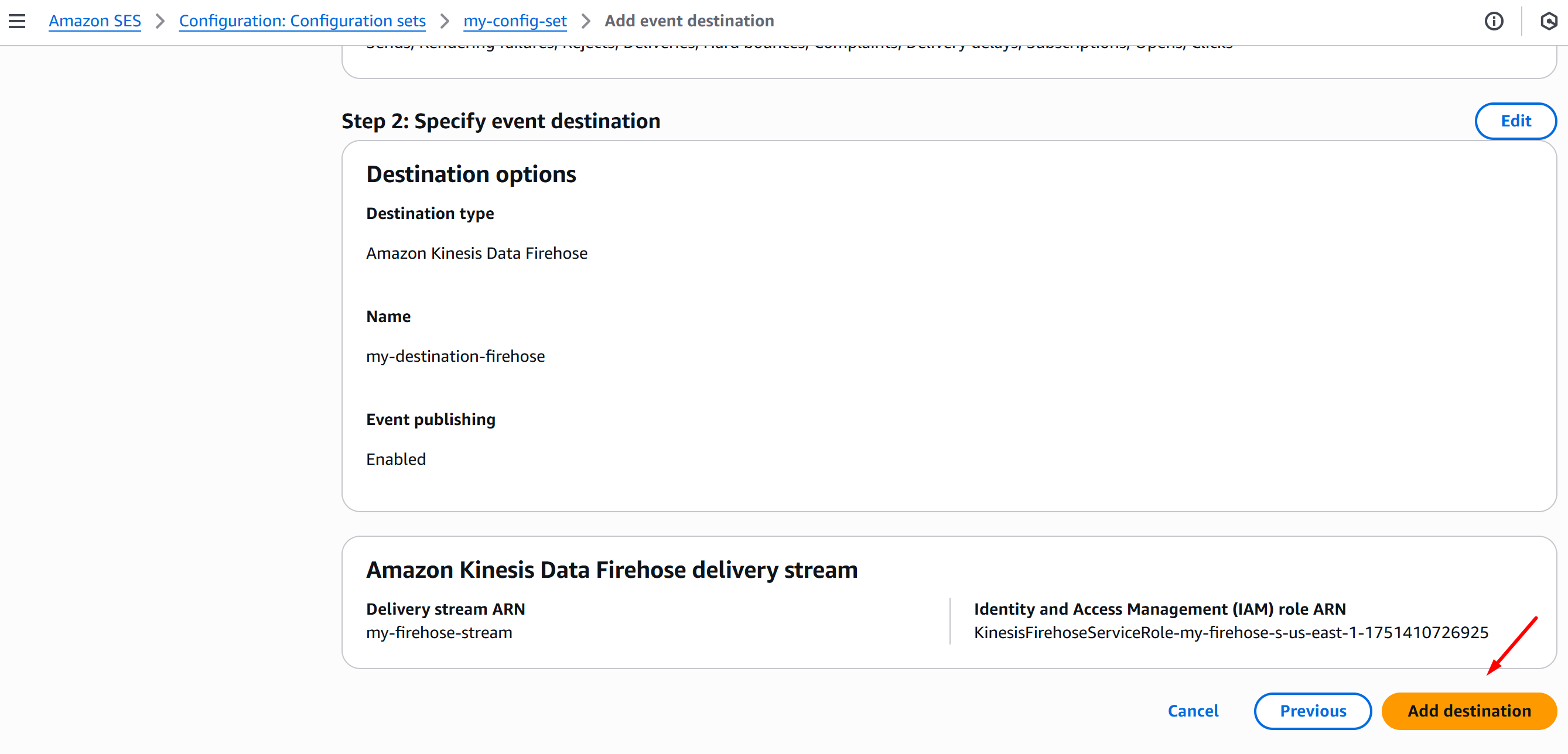Viewport: 1568px width, 754px height.
Task: Click the info circle icon
Action: click(1493, 21)
